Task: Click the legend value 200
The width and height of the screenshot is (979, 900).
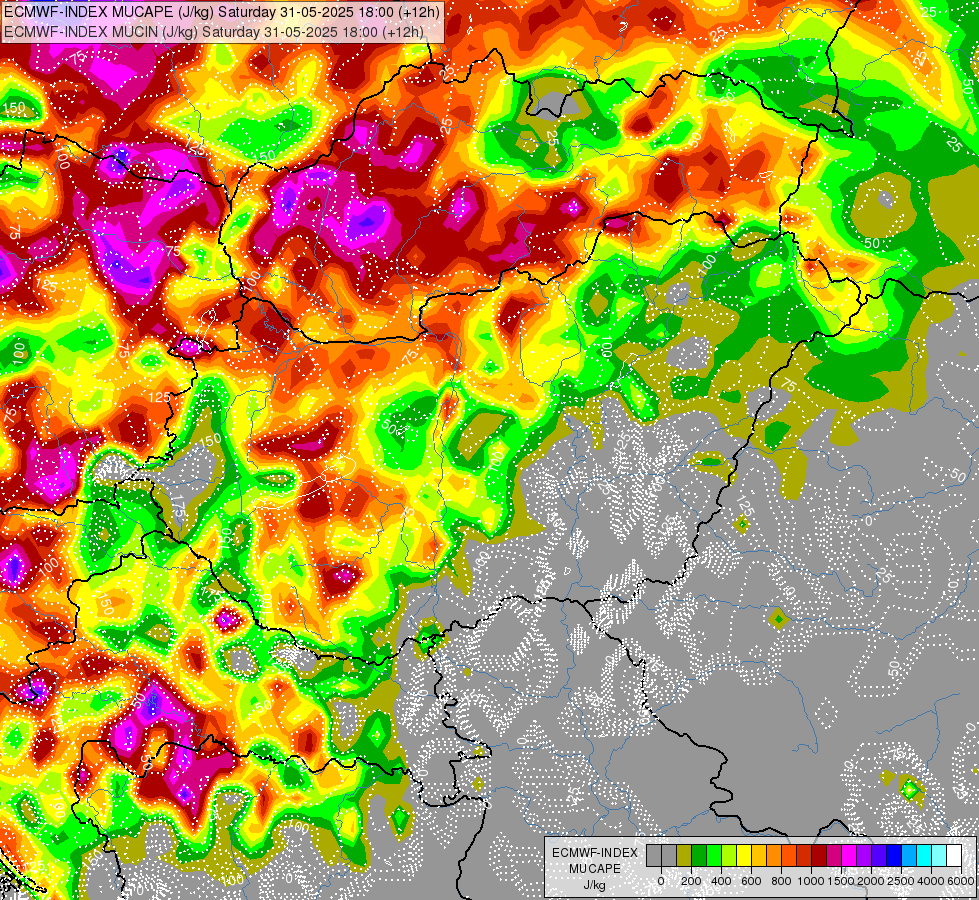Action: point(691,881)
